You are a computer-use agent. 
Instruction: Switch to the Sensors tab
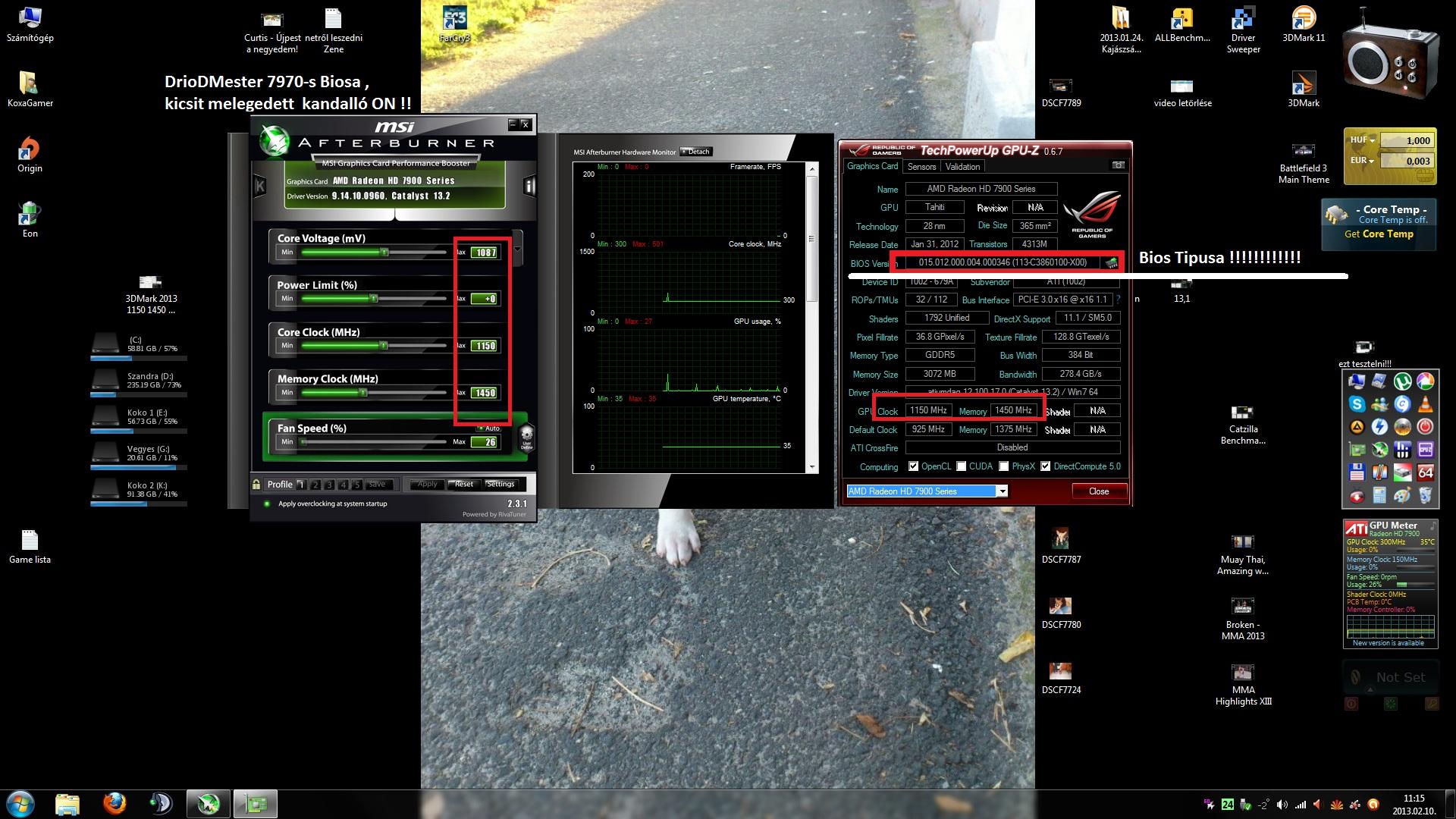coord(921,167)
